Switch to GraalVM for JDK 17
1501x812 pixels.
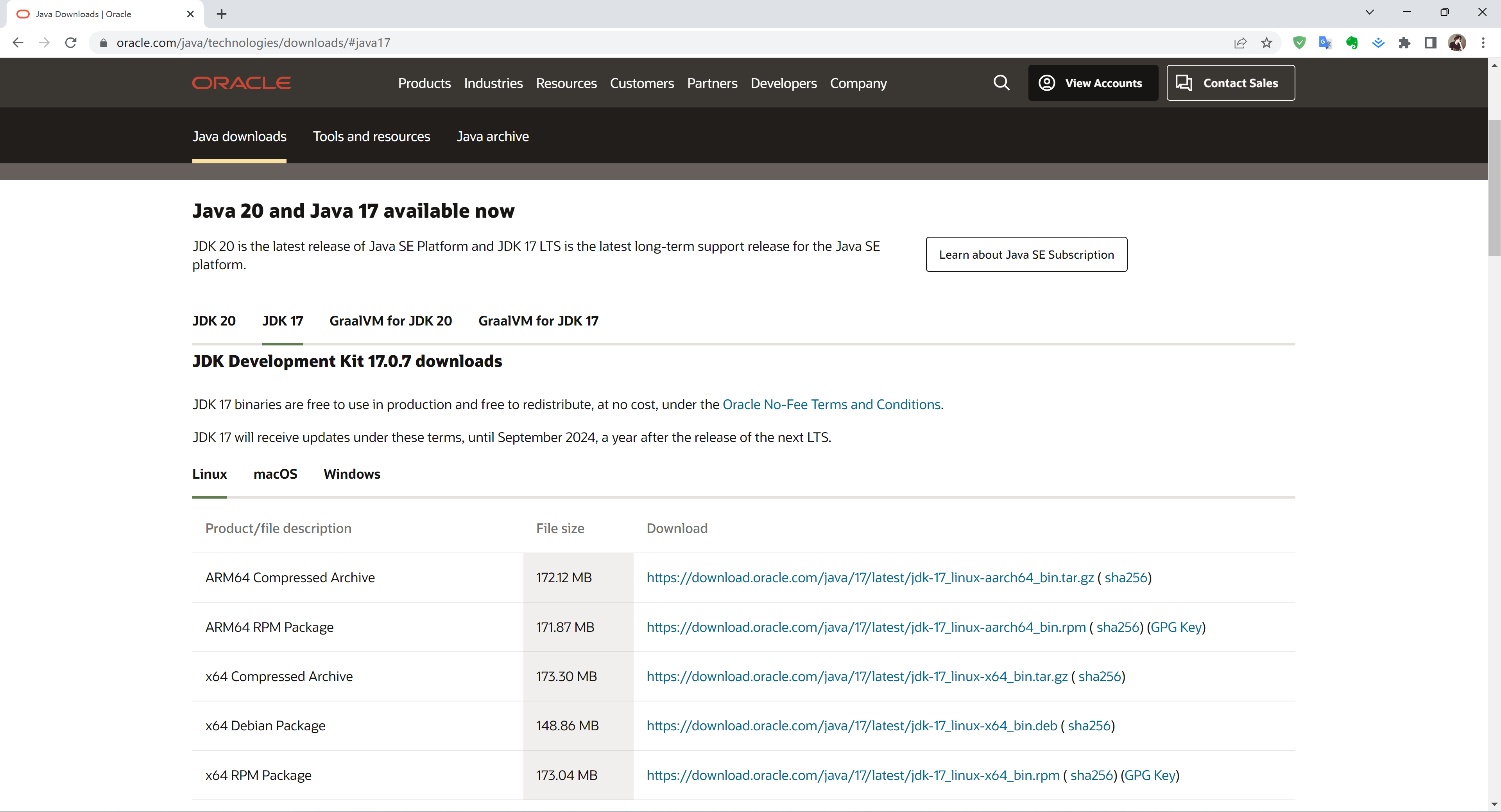point(538,321)
